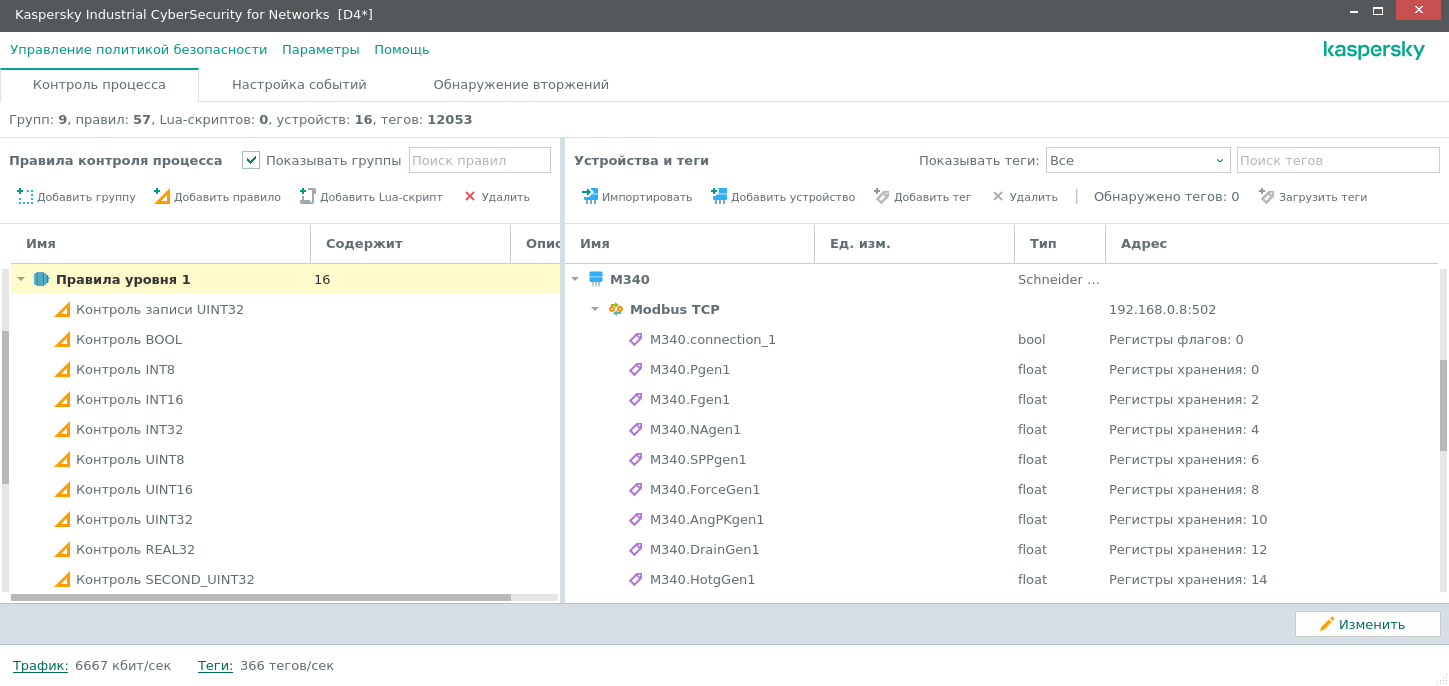1449x686 pixels.
Task: Click the red Delete rule icon
Action: pyautogui.click(x=470, y=197)
